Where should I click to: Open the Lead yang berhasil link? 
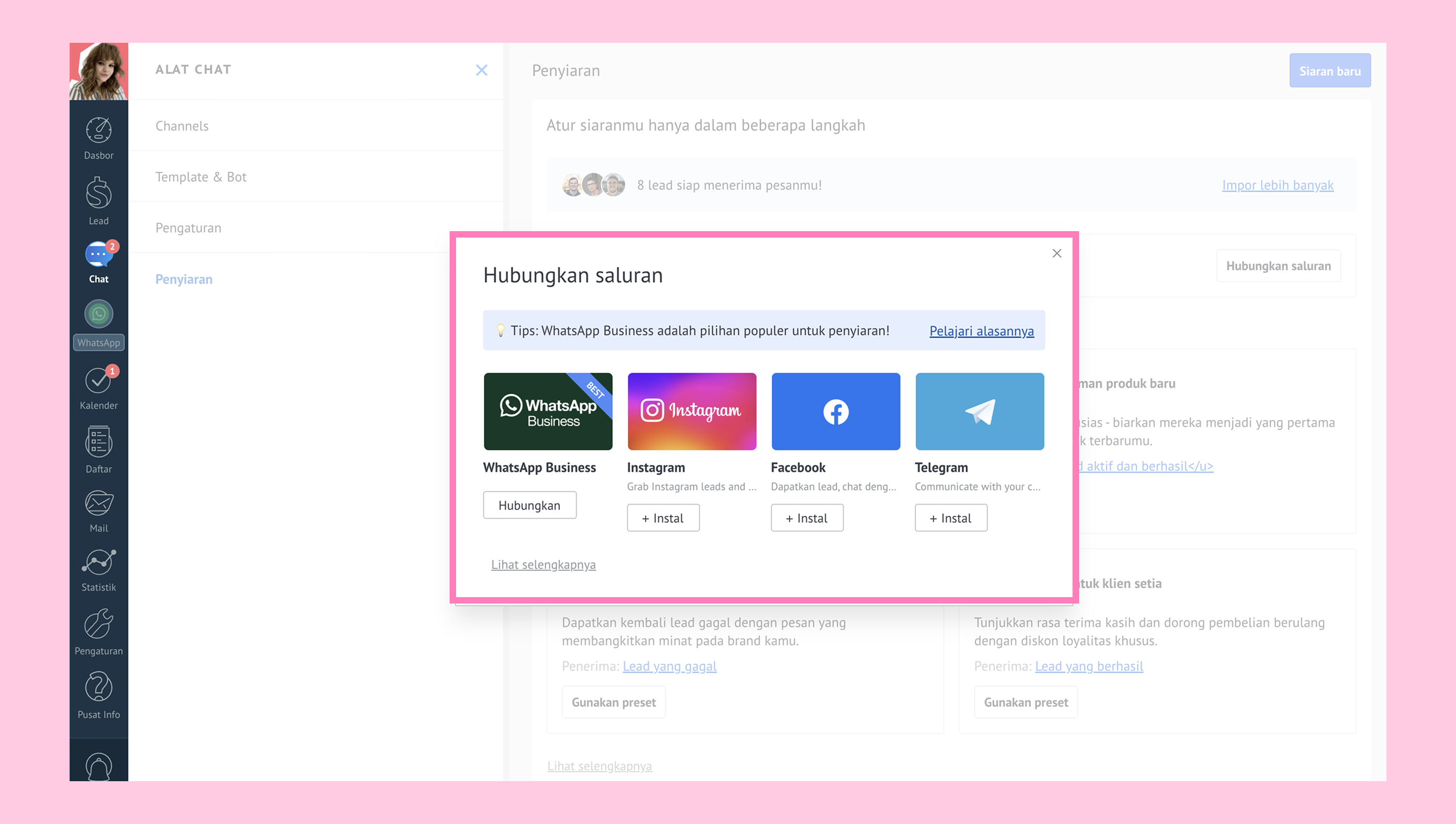pos(1089,666)
